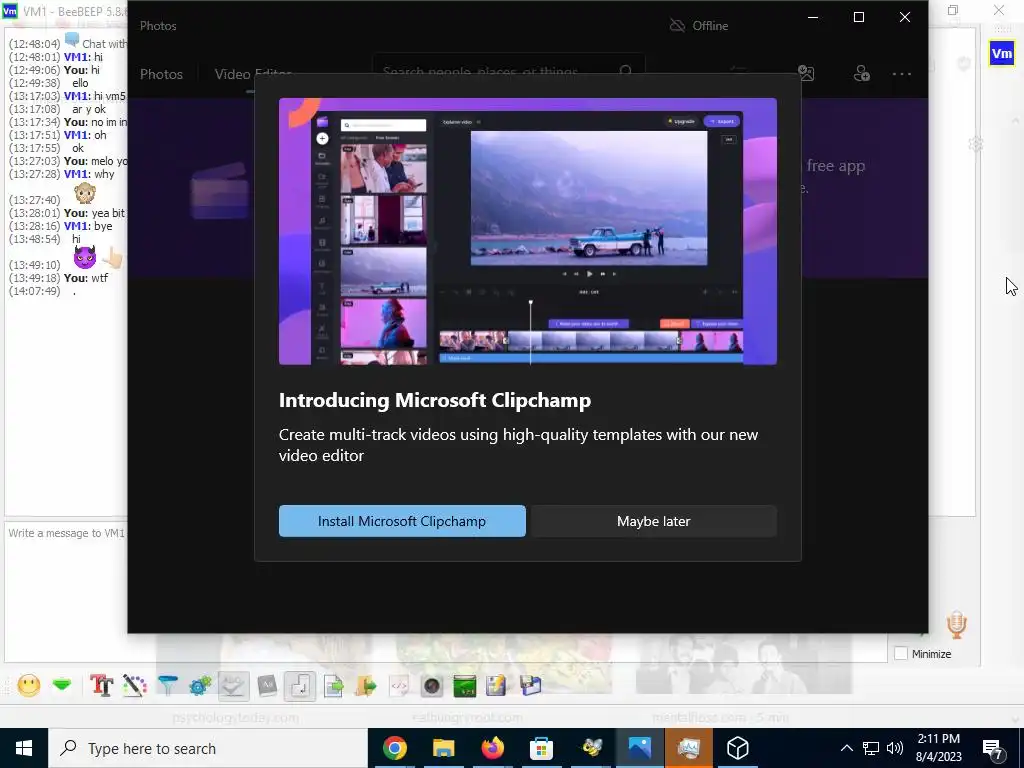The image size is (1024, 768).
Task: Click the Photos app icon on taskbar
Action: click(x=640, y=748)
